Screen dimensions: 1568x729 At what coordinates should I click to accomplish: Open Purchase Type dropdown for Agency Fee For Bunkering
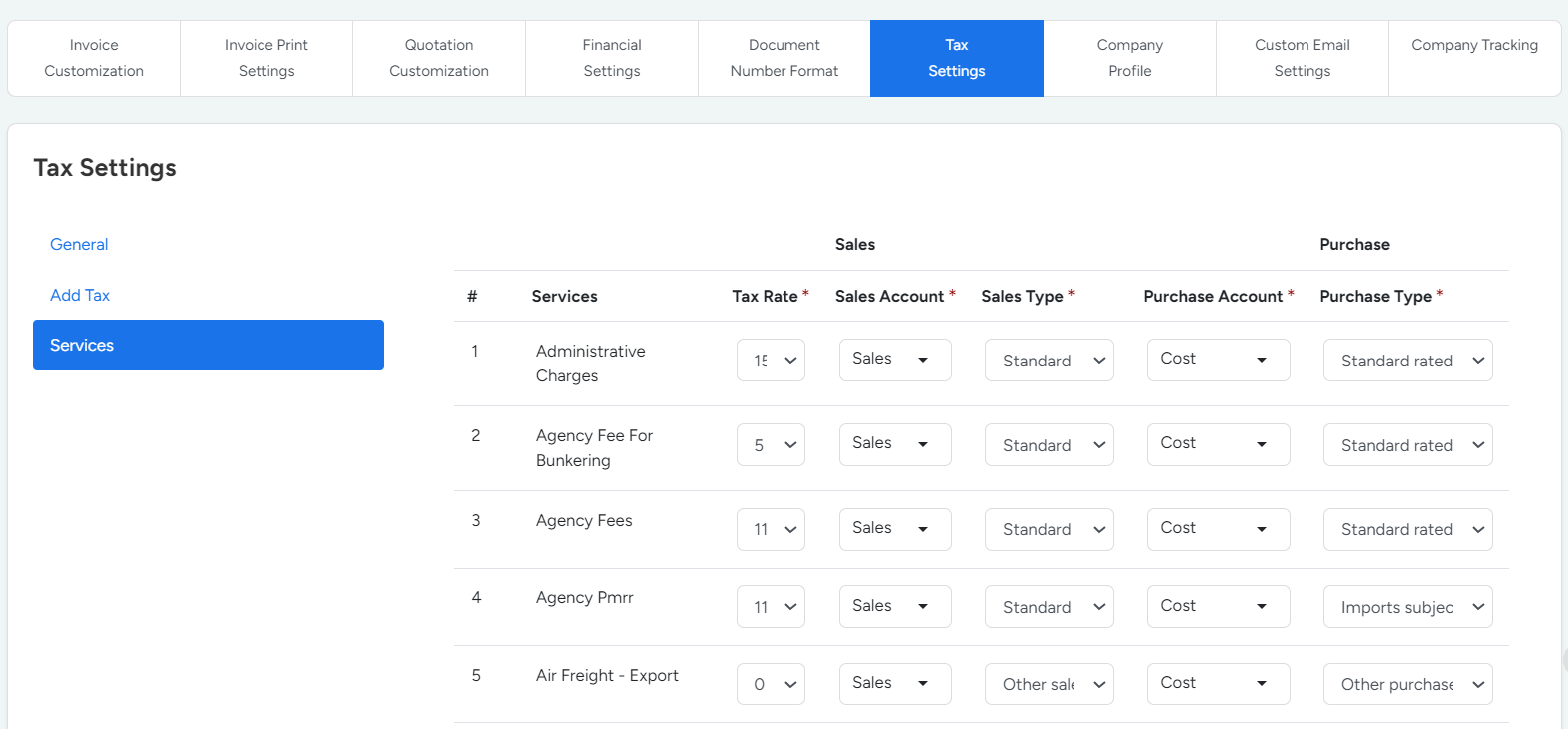click(x=1408, y=445)
